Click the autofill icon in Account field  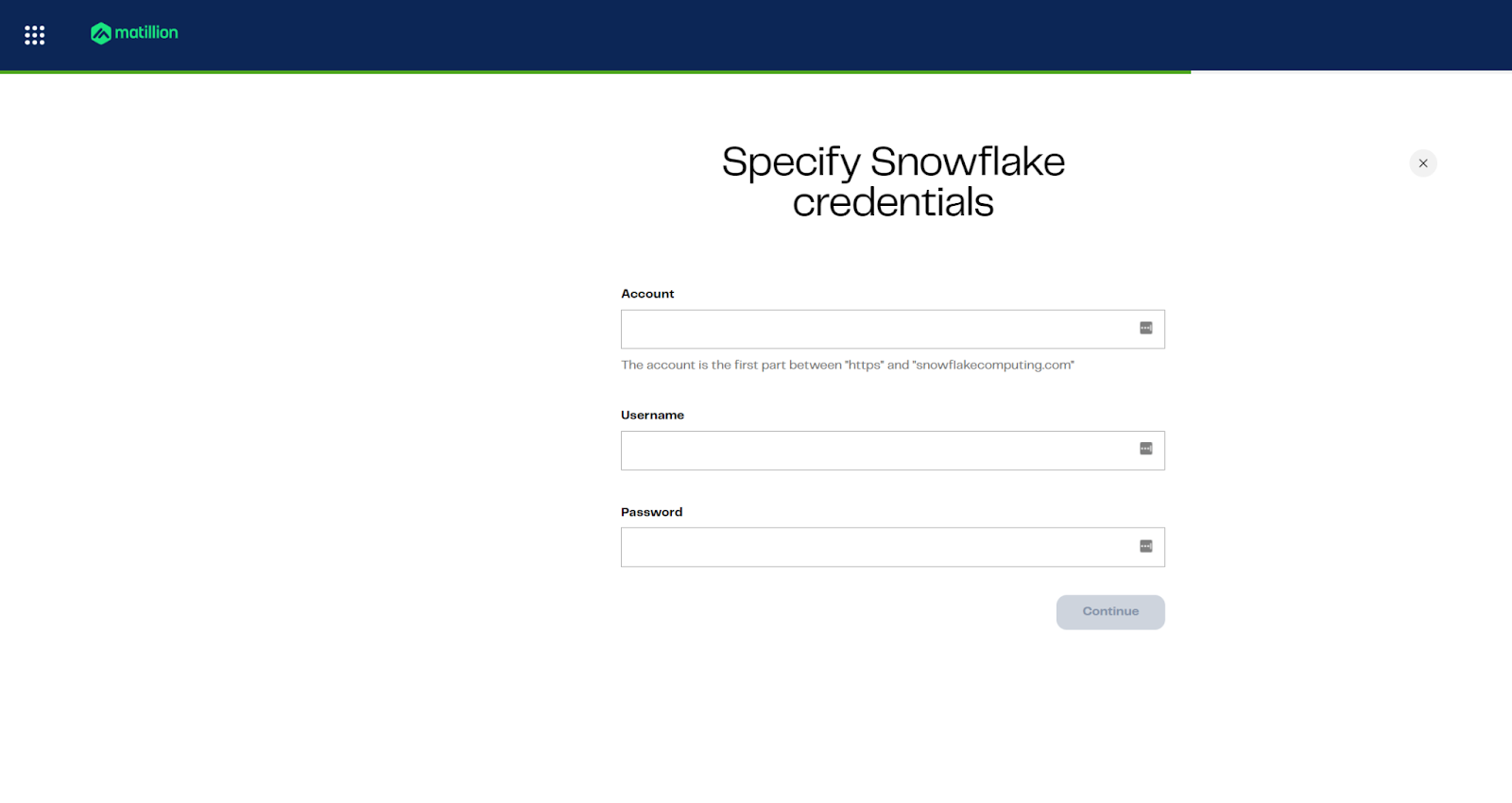click(x=1145, y=328)
